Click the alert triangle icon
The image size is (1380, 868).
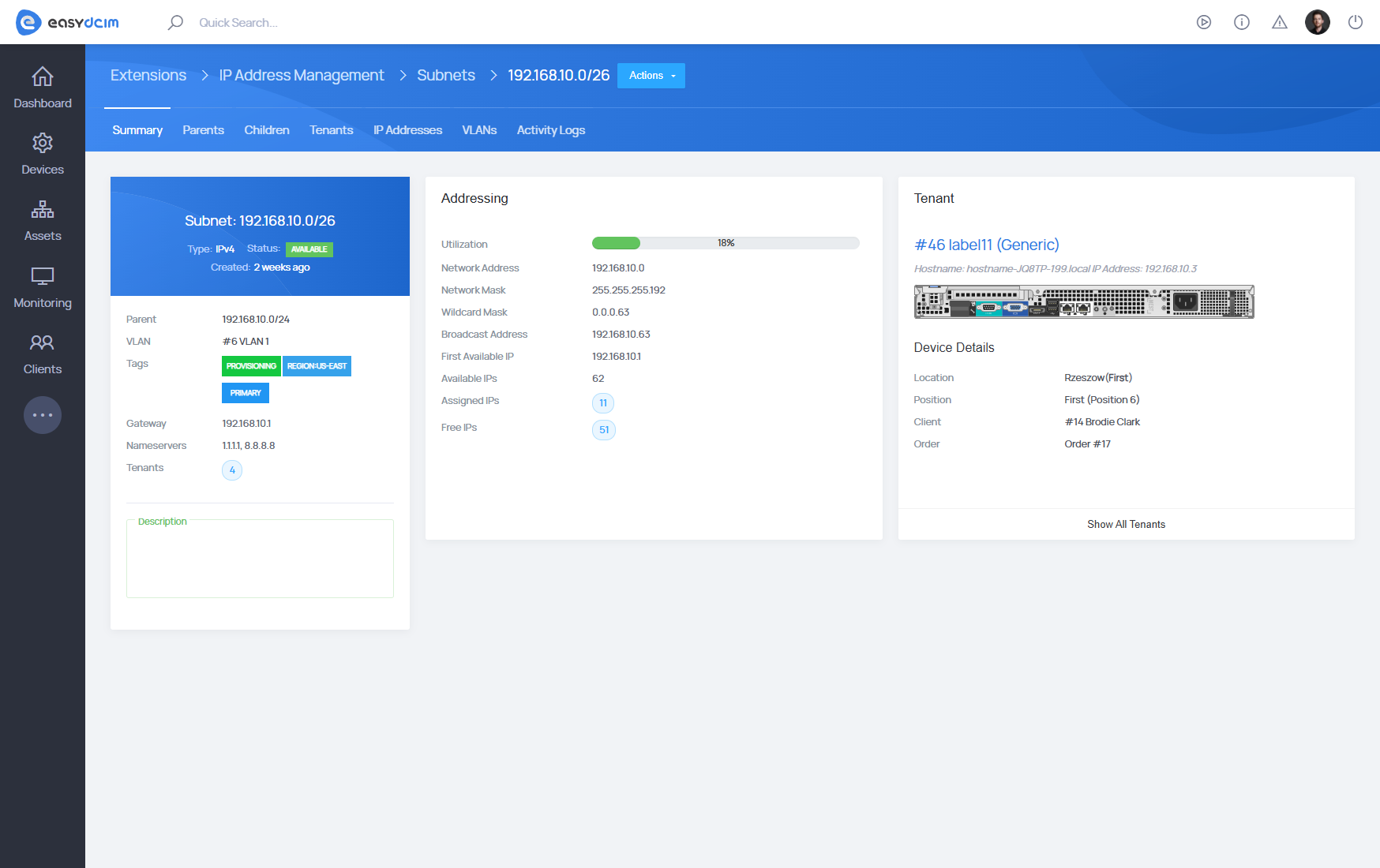click(1280, 22)
